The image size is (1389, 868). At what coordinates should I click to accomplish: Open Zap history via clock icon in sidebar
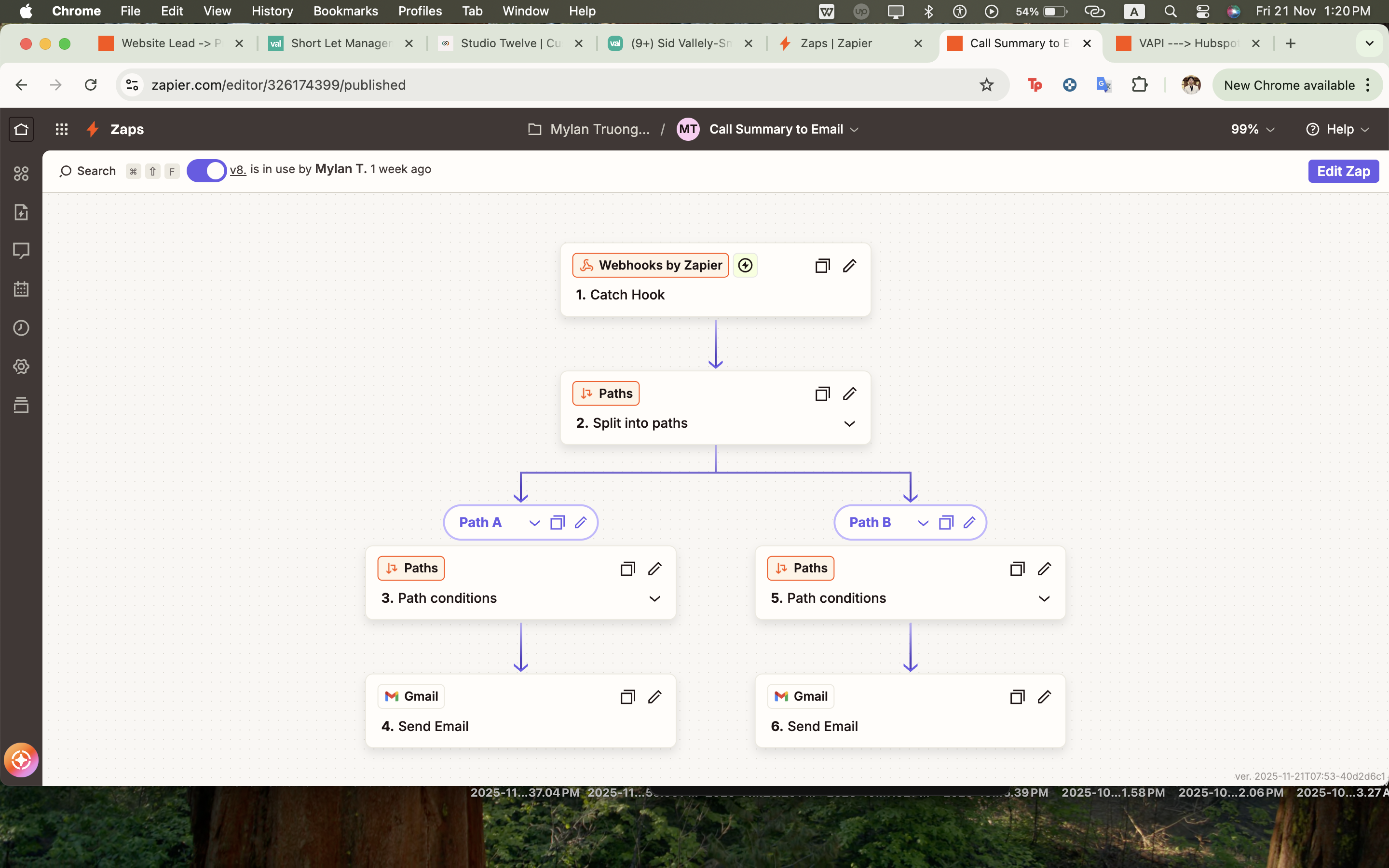tap(21, 328)
